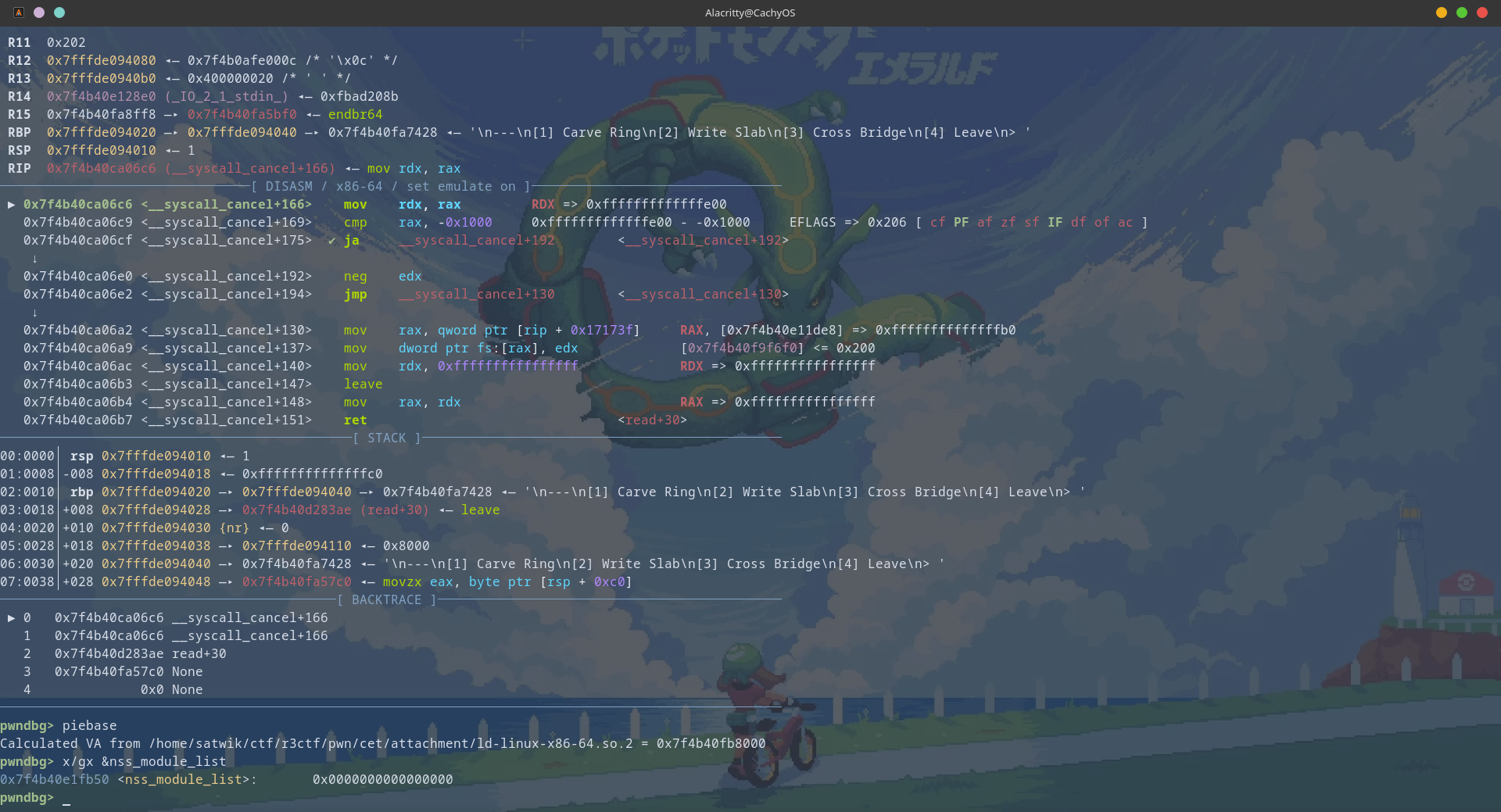This screenshot has width=1501, height=812.
Task: Click the "IF" flag in EFLAGS
Action: (x=1055, y=222)
